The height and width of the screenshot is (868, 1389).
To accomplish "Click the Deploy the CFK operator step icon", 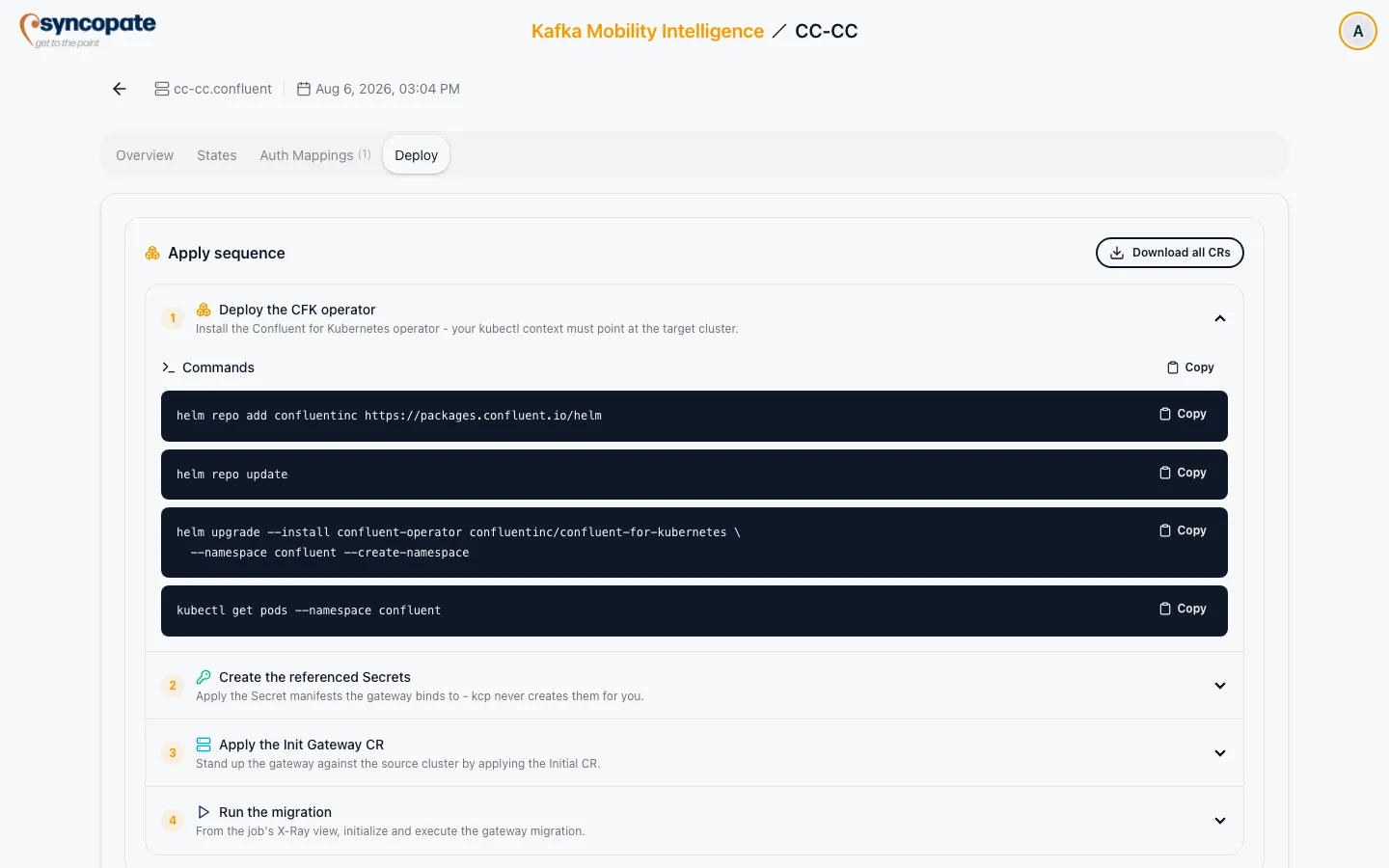I will [x=204, y=310].
